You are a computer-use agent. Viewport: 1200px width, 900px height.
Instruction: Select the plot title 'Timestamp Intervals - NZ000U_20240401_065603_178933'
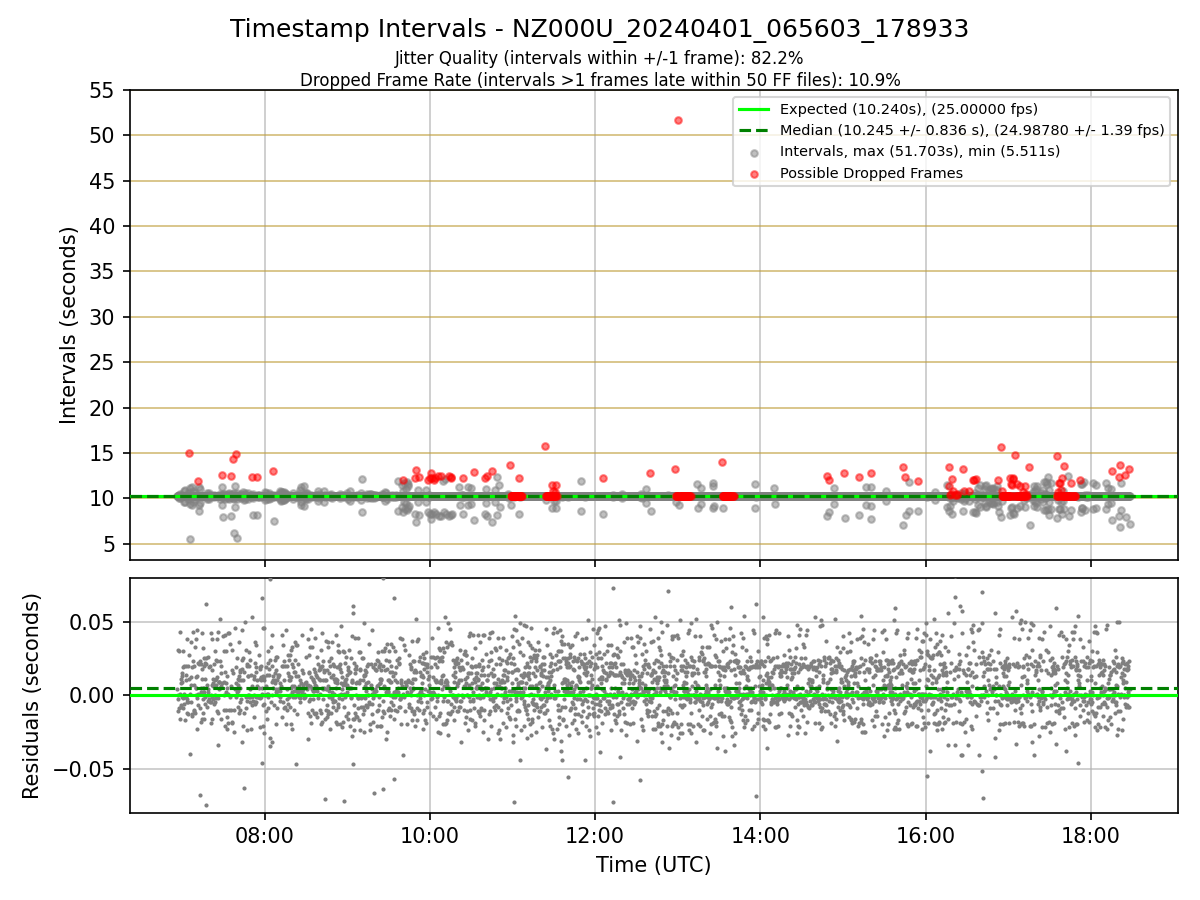pos(599,29)
